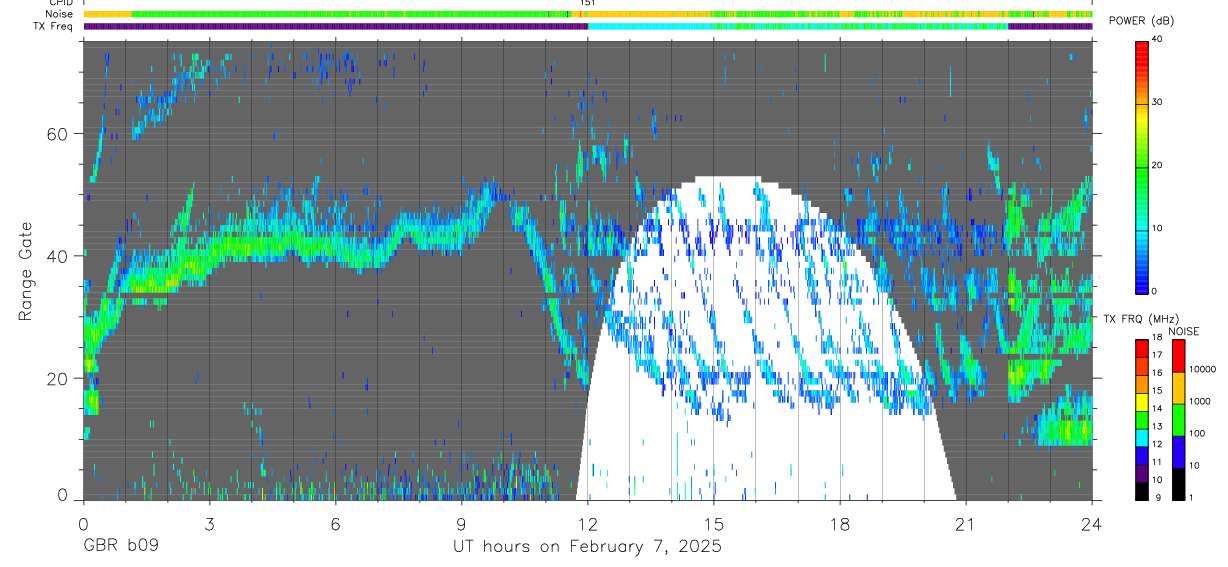Image resolution: width=1228 pixels, height=567 pixels.
Task: Select the 17 MHz tick label
Action: click(x=1157, y=355)
